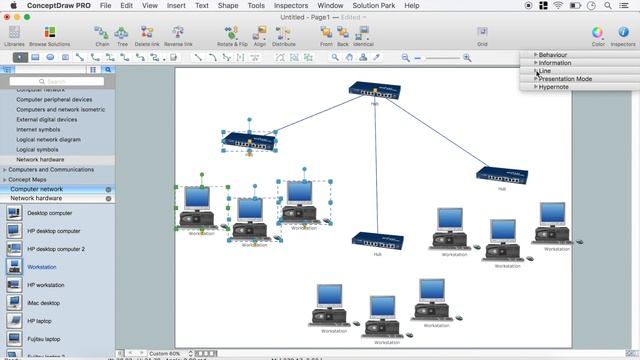Open the Color panel

598,36
